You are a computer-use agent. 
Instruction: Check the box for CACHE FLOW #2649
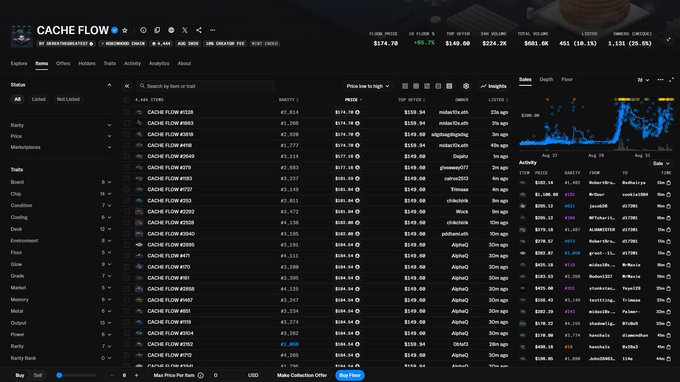tap(127, 157)
